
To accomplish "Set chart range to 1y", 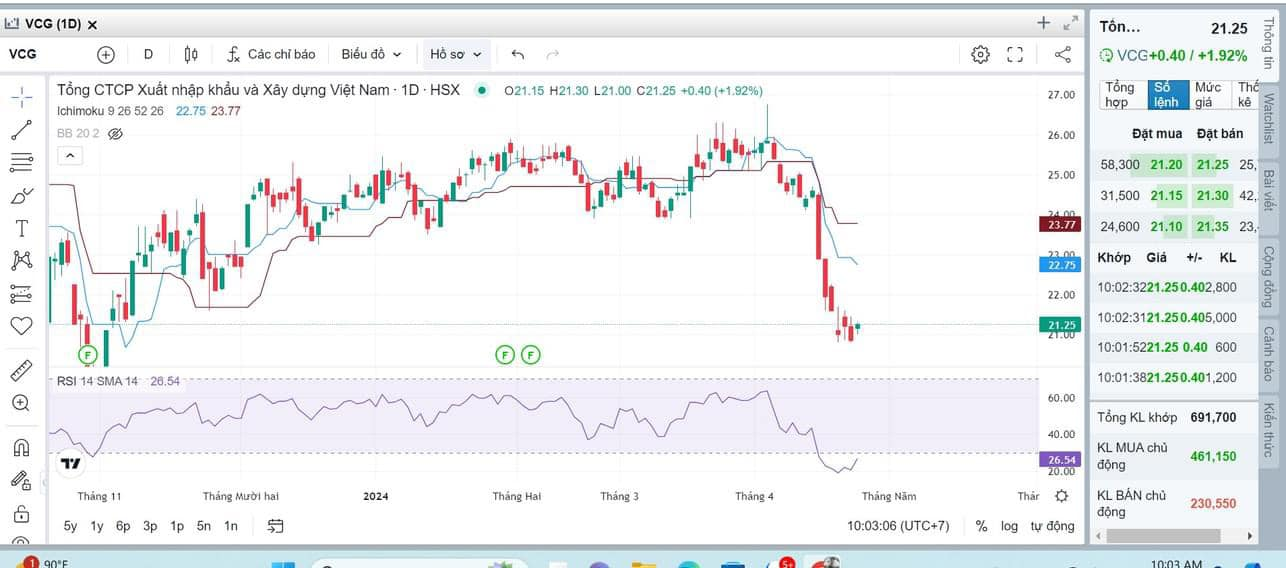I will [97, 525].
